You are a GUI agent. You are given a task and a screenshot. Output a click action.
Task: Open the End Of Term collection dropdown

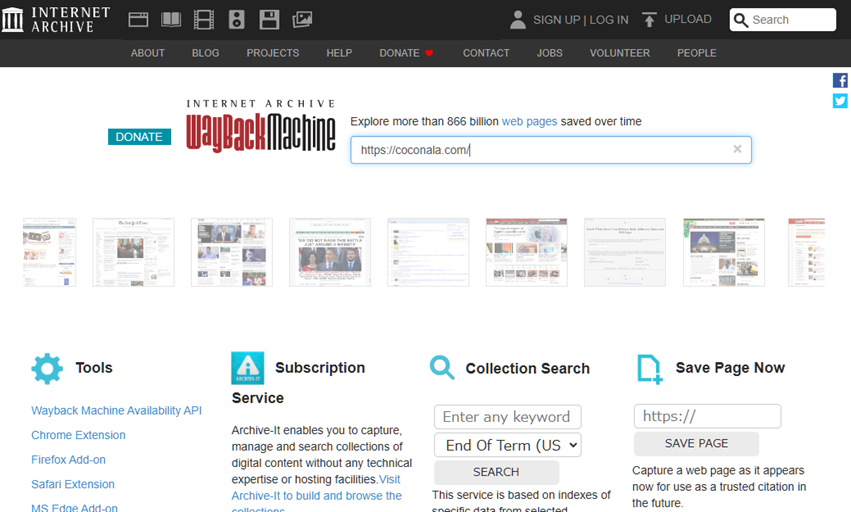[507, 445]
